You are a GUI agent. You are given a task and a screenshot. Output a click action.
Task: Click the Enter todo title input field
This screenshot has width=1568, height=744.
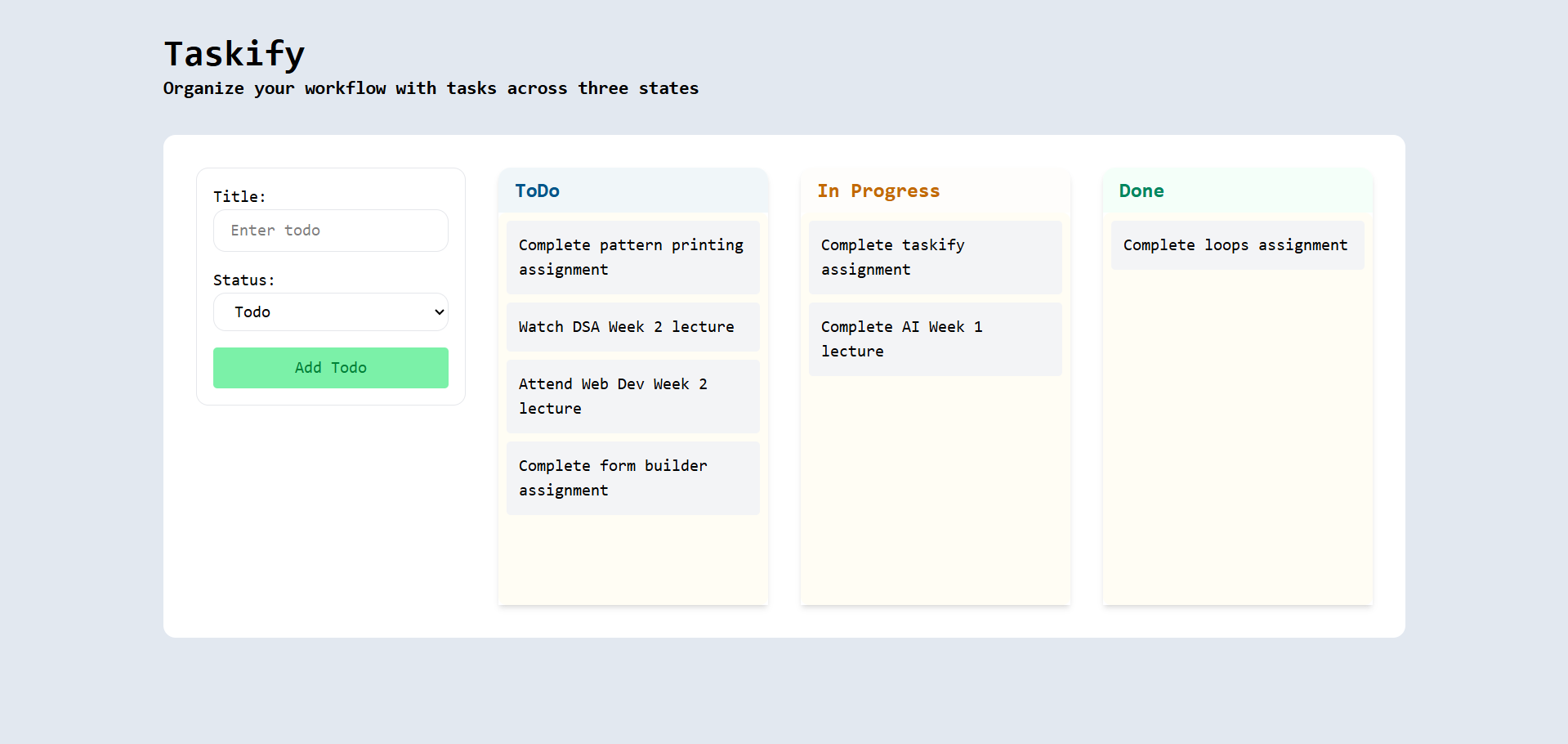point(330,230)
